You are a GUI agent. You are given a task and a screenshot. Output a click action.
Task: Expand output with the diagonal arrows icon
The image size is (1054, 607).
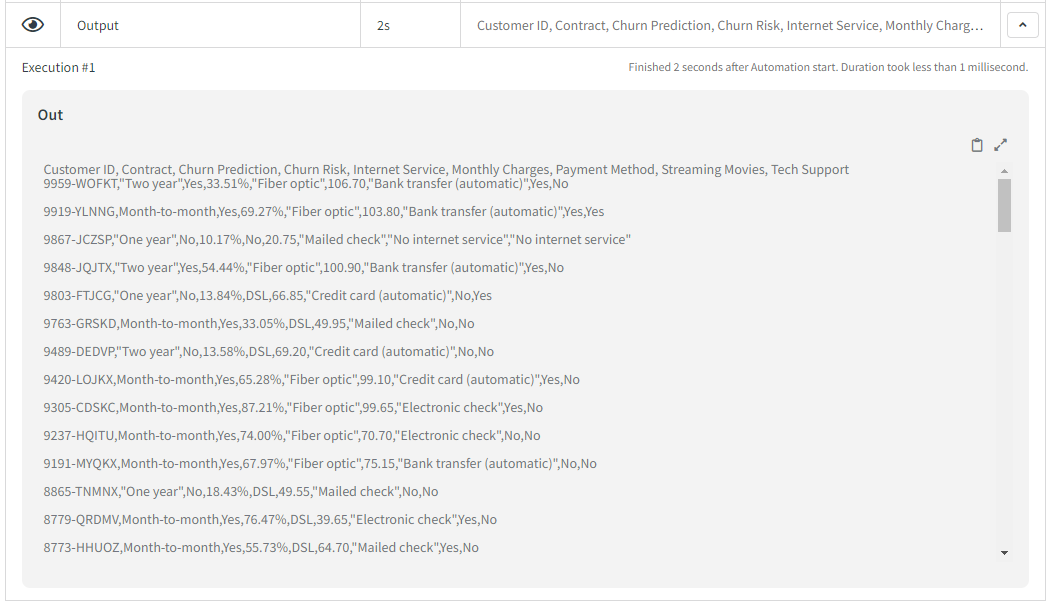coord(1001,145)
